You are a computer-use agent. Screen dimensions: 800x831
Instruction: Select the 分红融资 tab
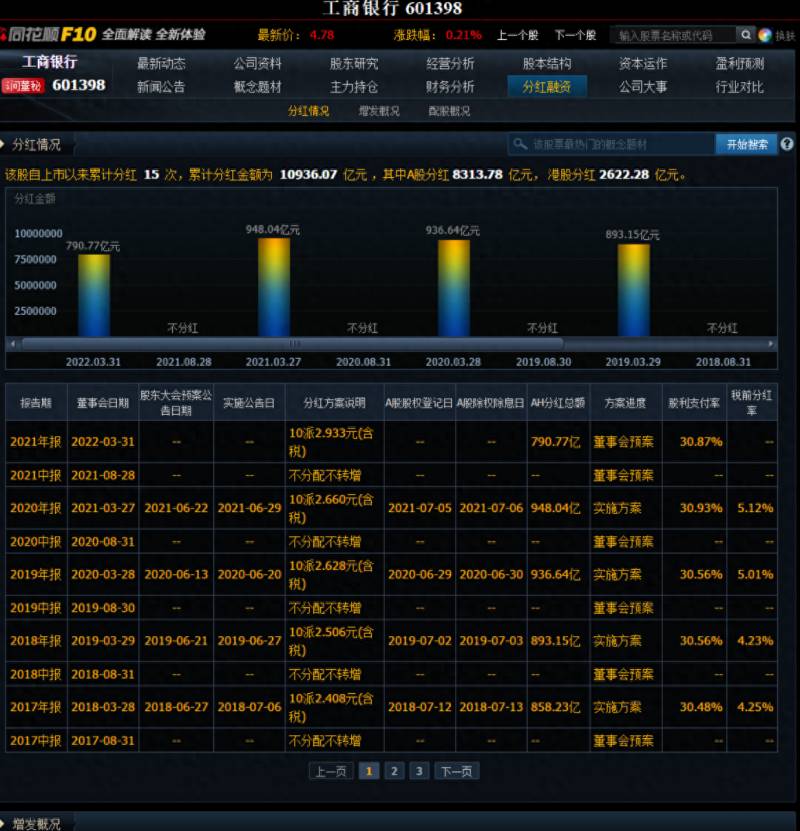(547, 86)
